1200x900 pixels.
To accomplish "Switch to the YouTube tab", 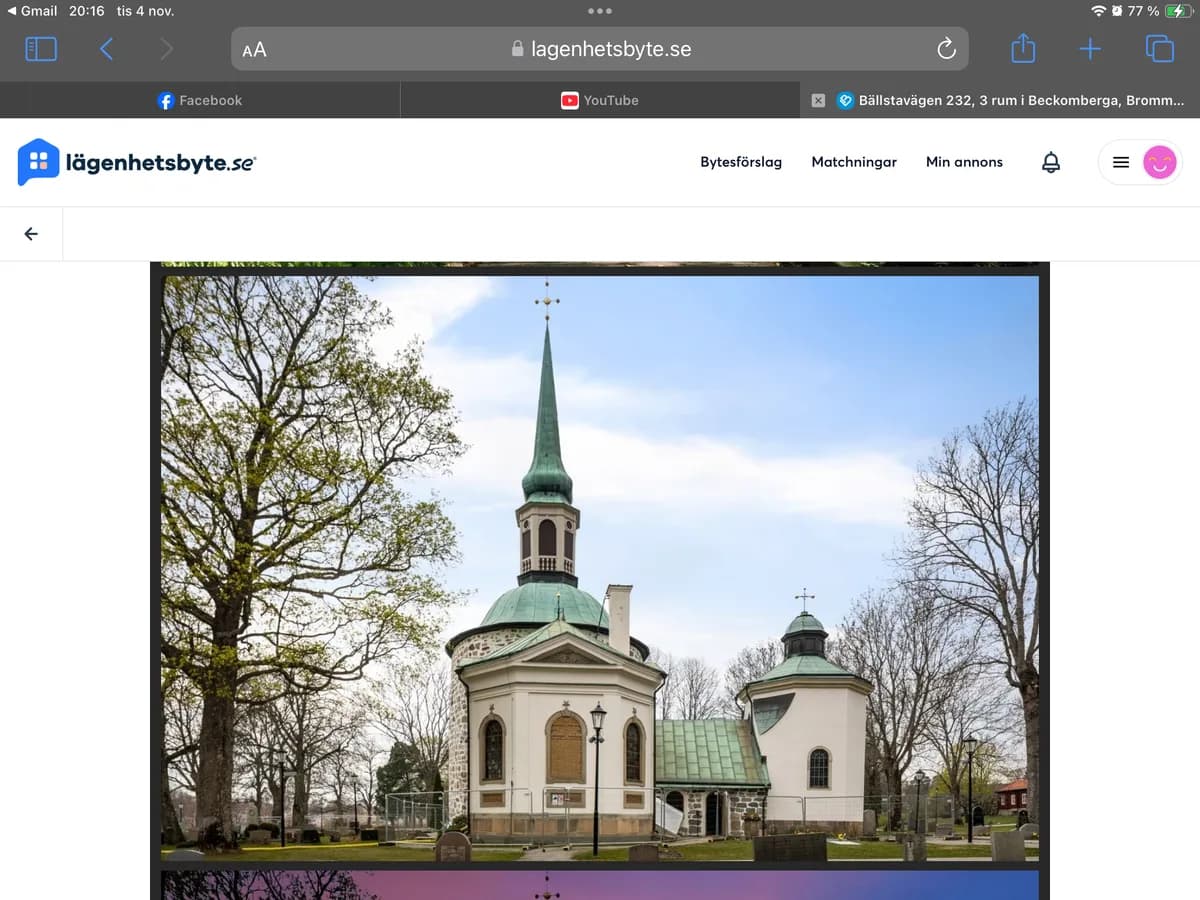I will click(600, 100).
